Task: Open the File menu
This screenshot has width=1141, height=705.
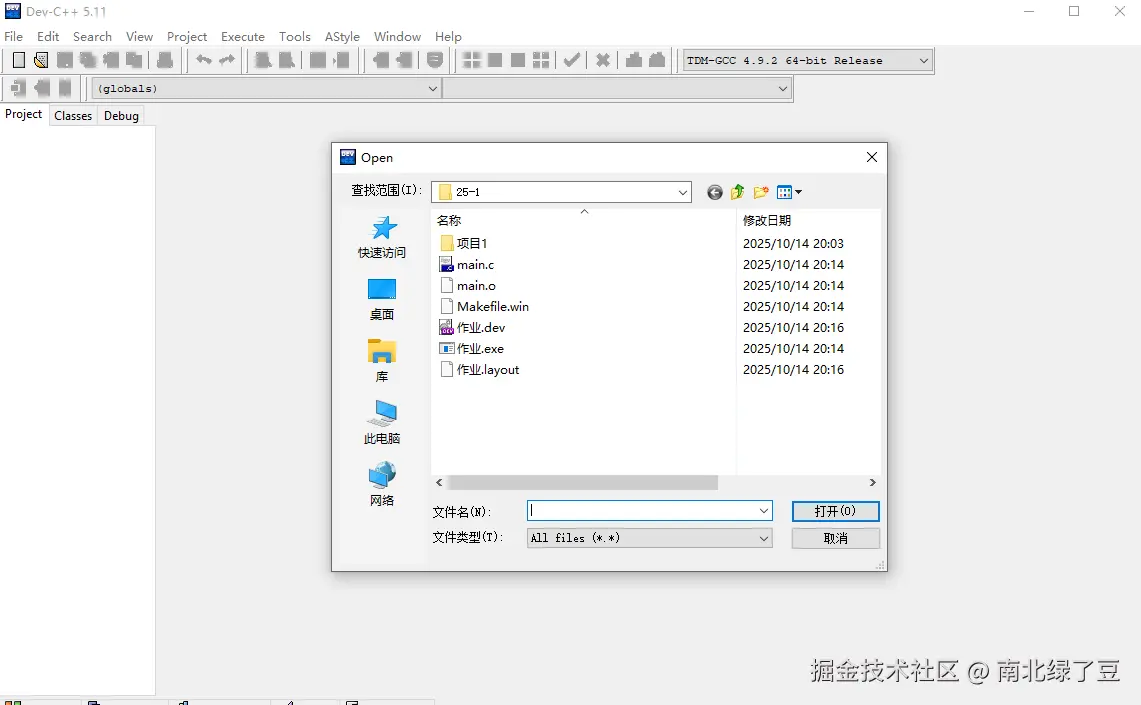Action: pyautogui.click(x=13, y=36)
